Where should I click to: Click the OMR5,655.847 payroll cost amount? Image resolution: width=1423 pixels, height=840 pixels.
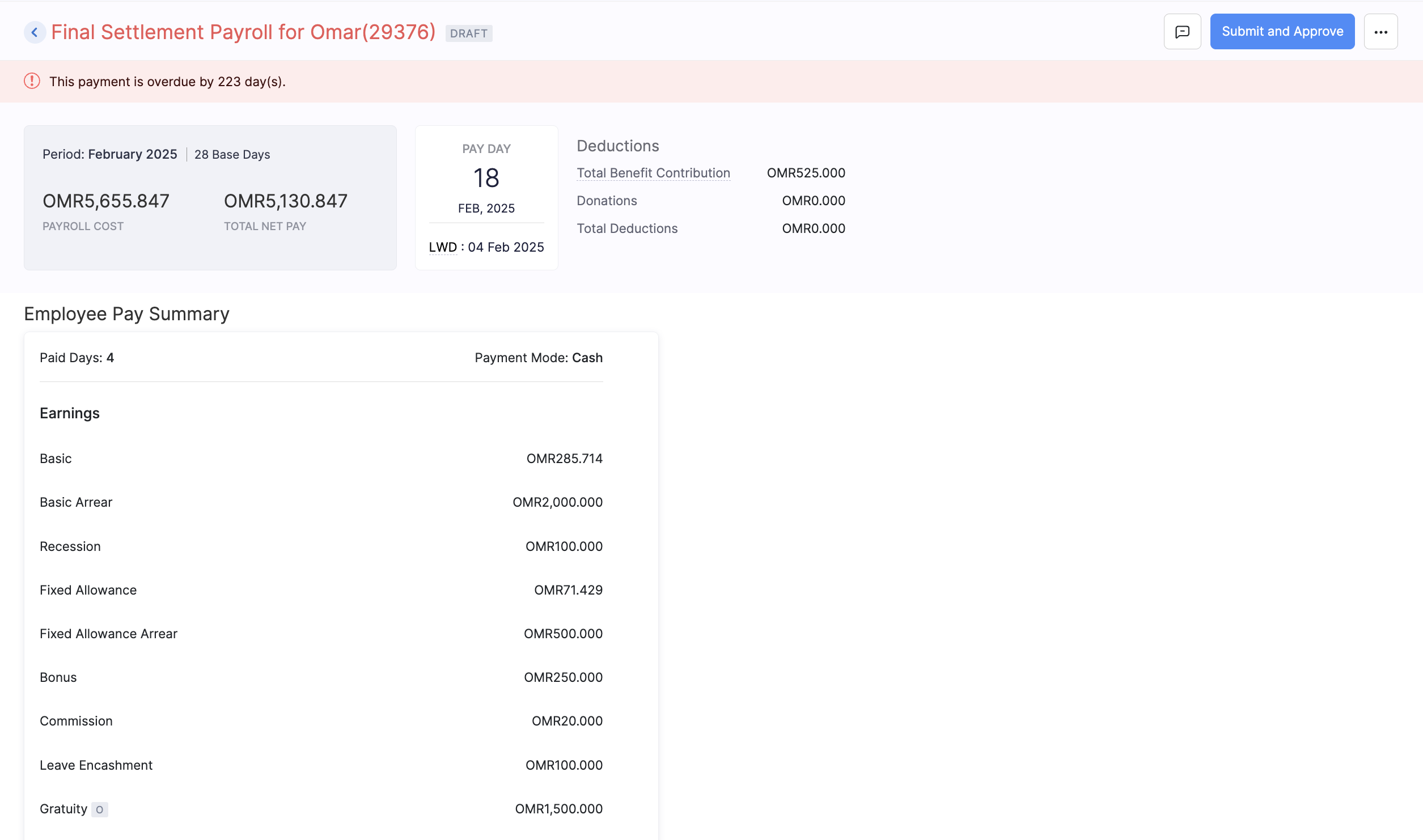pyautogui.click(x=106, y=201)
